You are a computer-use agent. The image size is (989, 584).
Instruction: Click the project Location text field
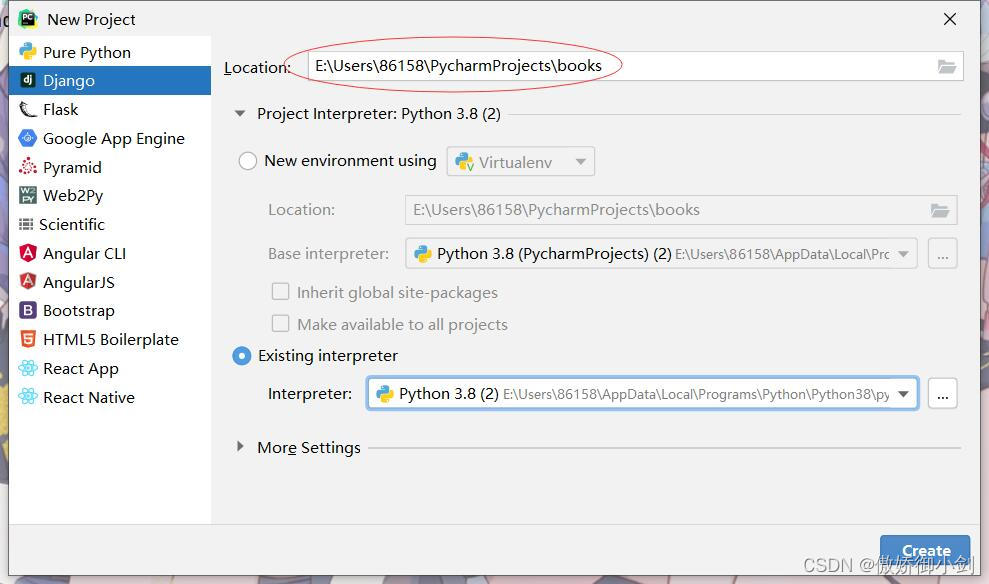pos(636,66)
